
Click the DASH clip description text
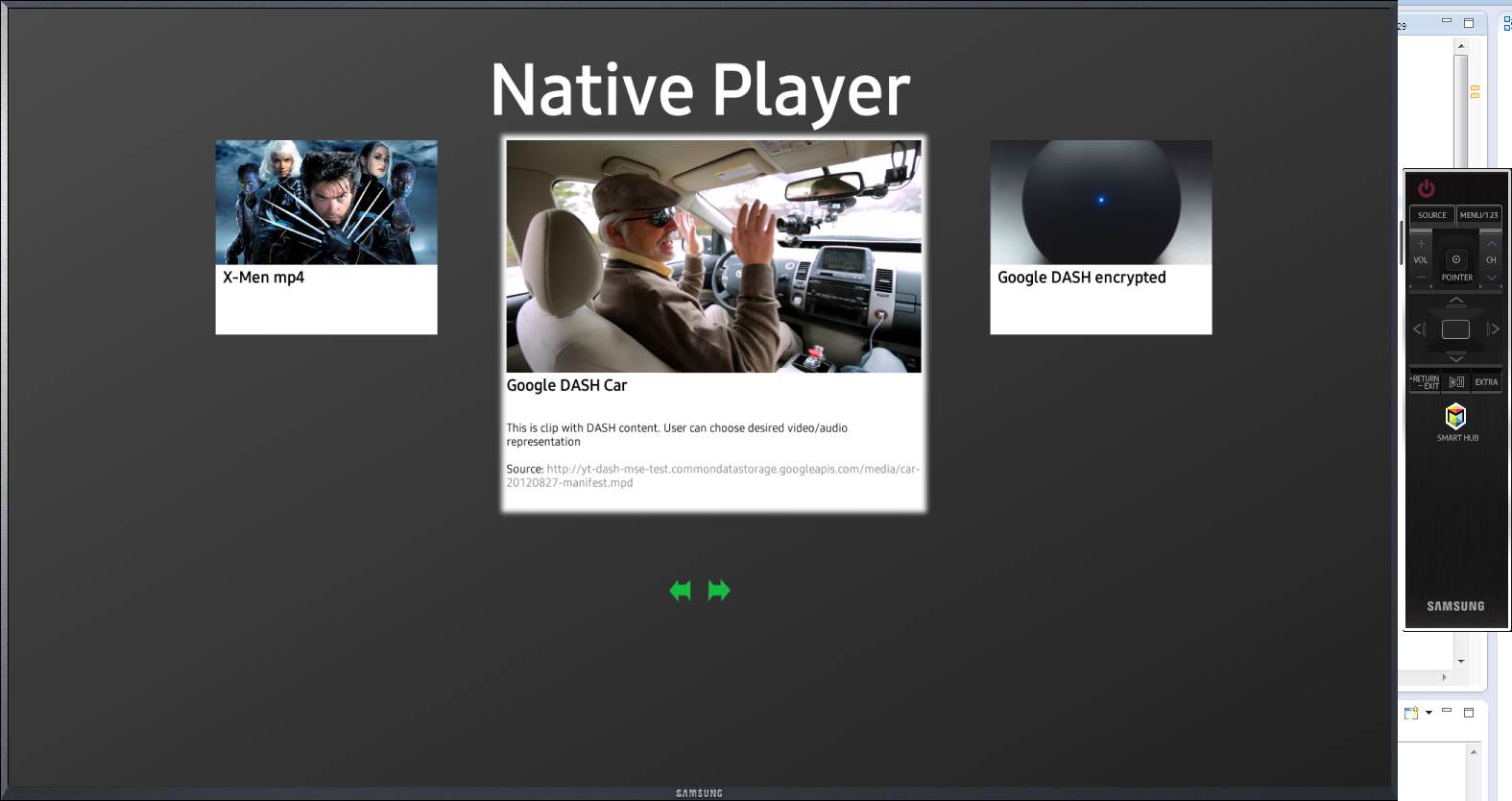click(x=677, y=435)
